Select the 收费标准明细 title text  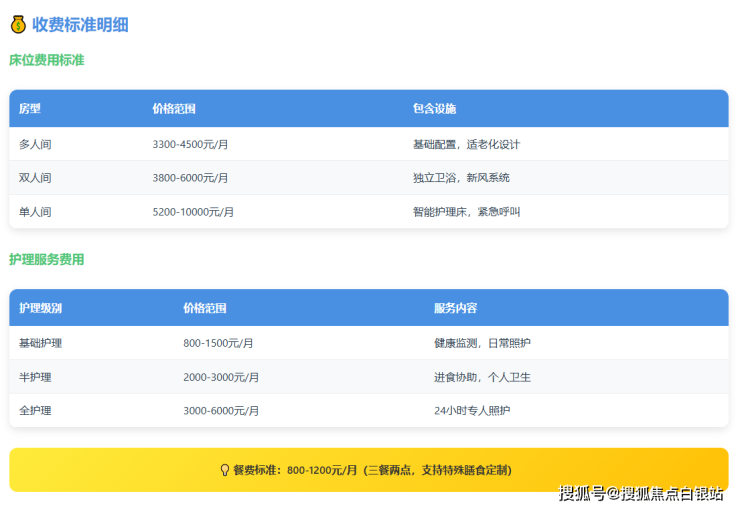click(80, 25)
